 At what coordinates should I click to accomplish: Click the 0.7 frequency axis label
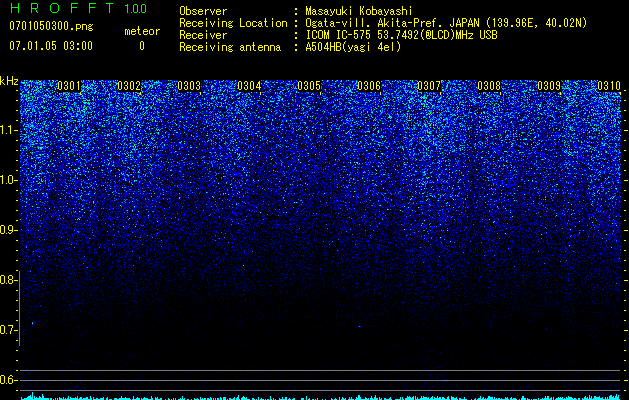pyautogui.click(x=8, y=330)
